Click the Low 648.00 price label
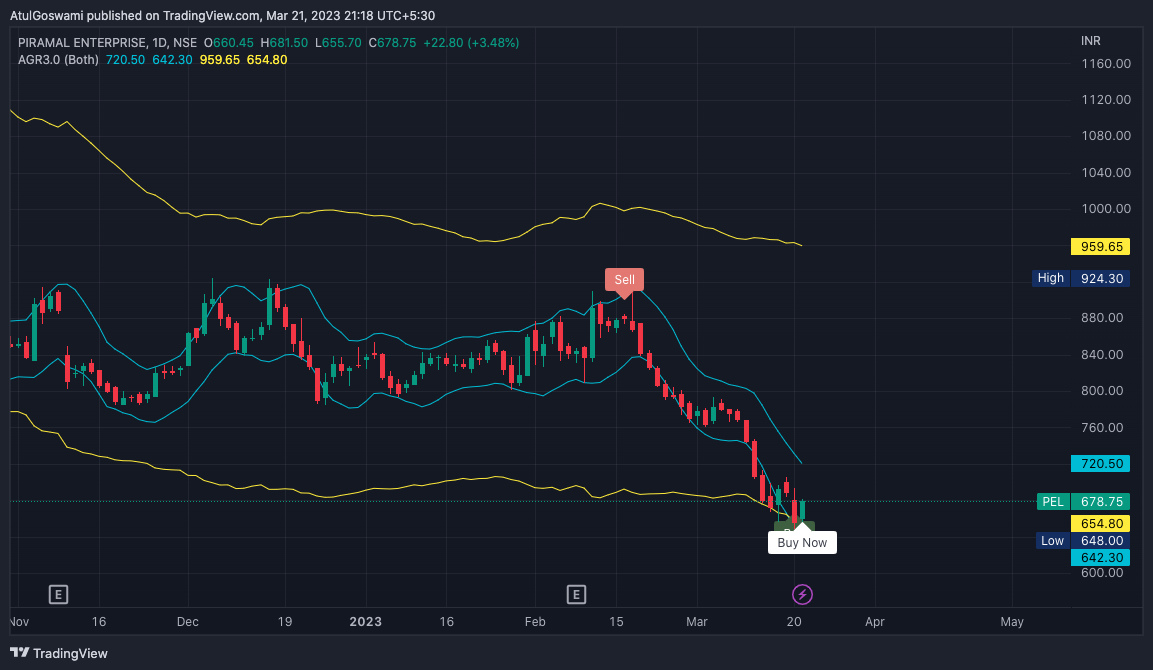Viewport: 1153px width, 670px height. click(1082, 541)
